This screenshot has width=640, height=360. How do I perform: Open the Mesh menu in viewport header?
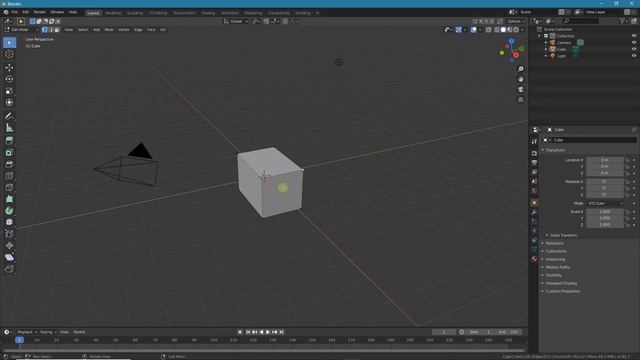point(109,30)
